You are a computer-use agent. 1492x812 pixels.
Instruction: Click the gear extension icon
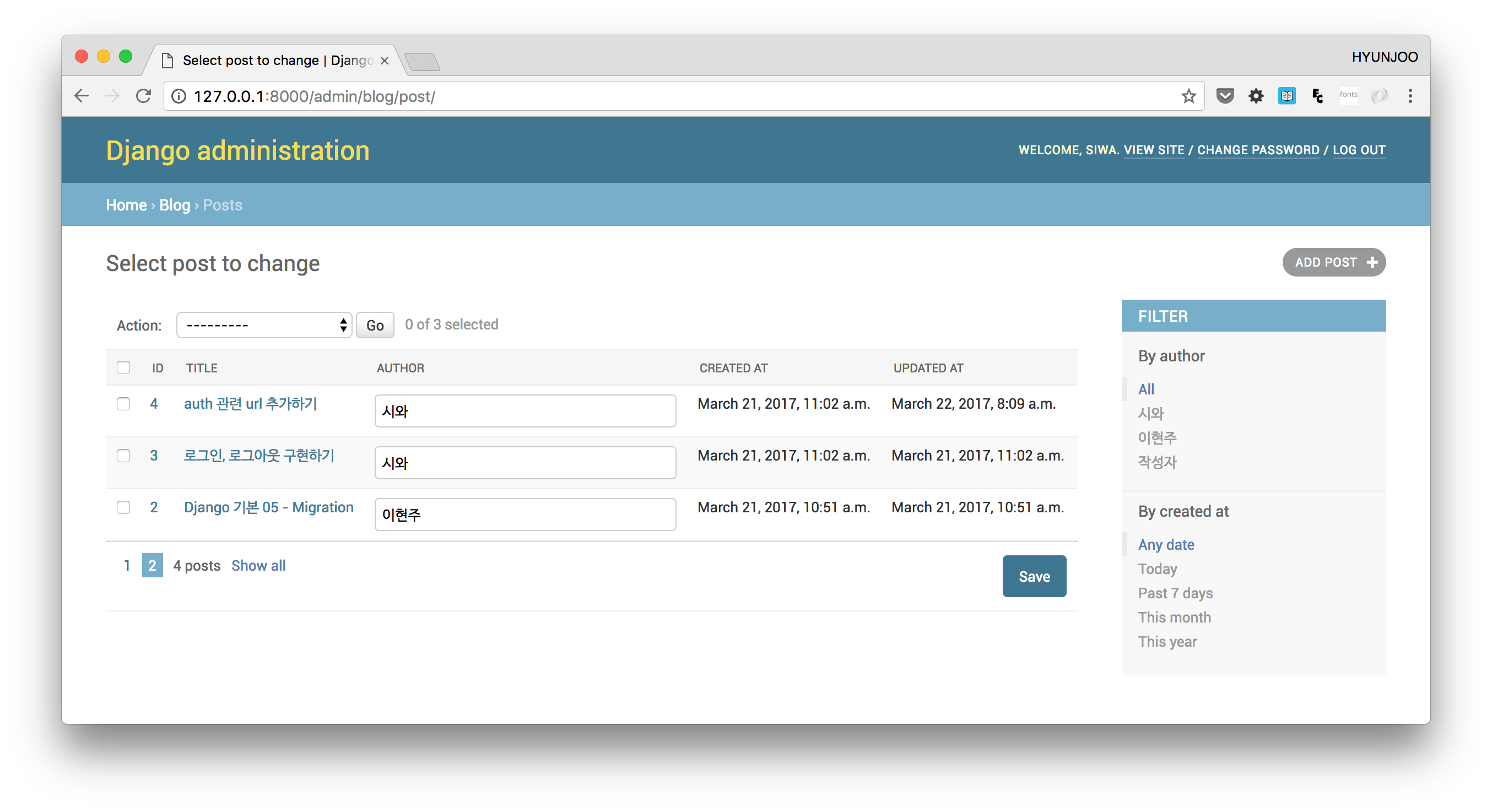coord(1255,96)
